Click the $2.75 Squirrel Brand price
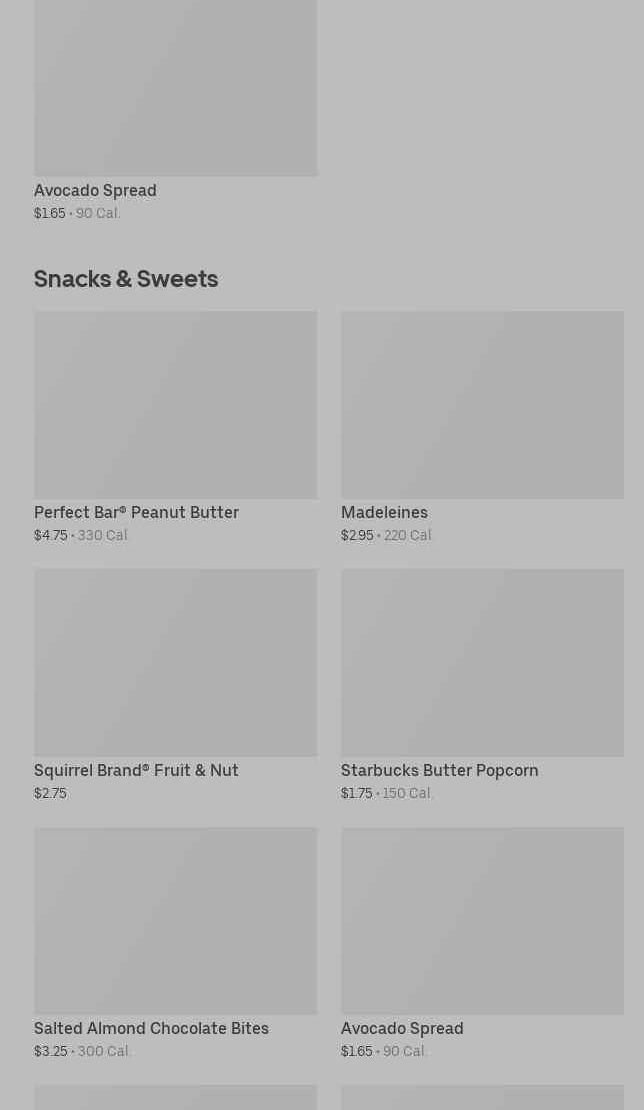 pos(50,793)
